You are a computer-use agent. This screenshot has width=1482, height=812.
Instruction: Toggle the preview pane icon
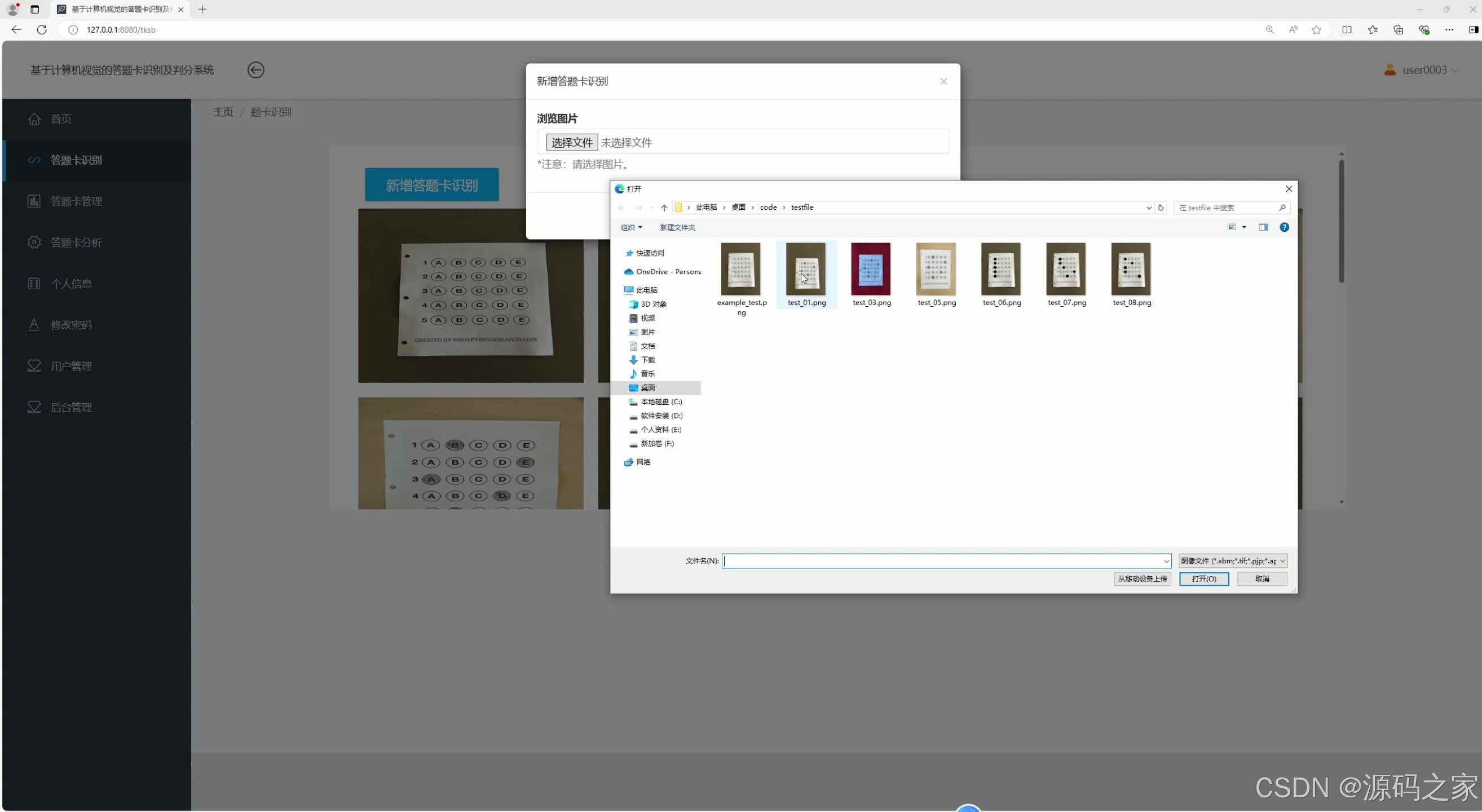1263,227
